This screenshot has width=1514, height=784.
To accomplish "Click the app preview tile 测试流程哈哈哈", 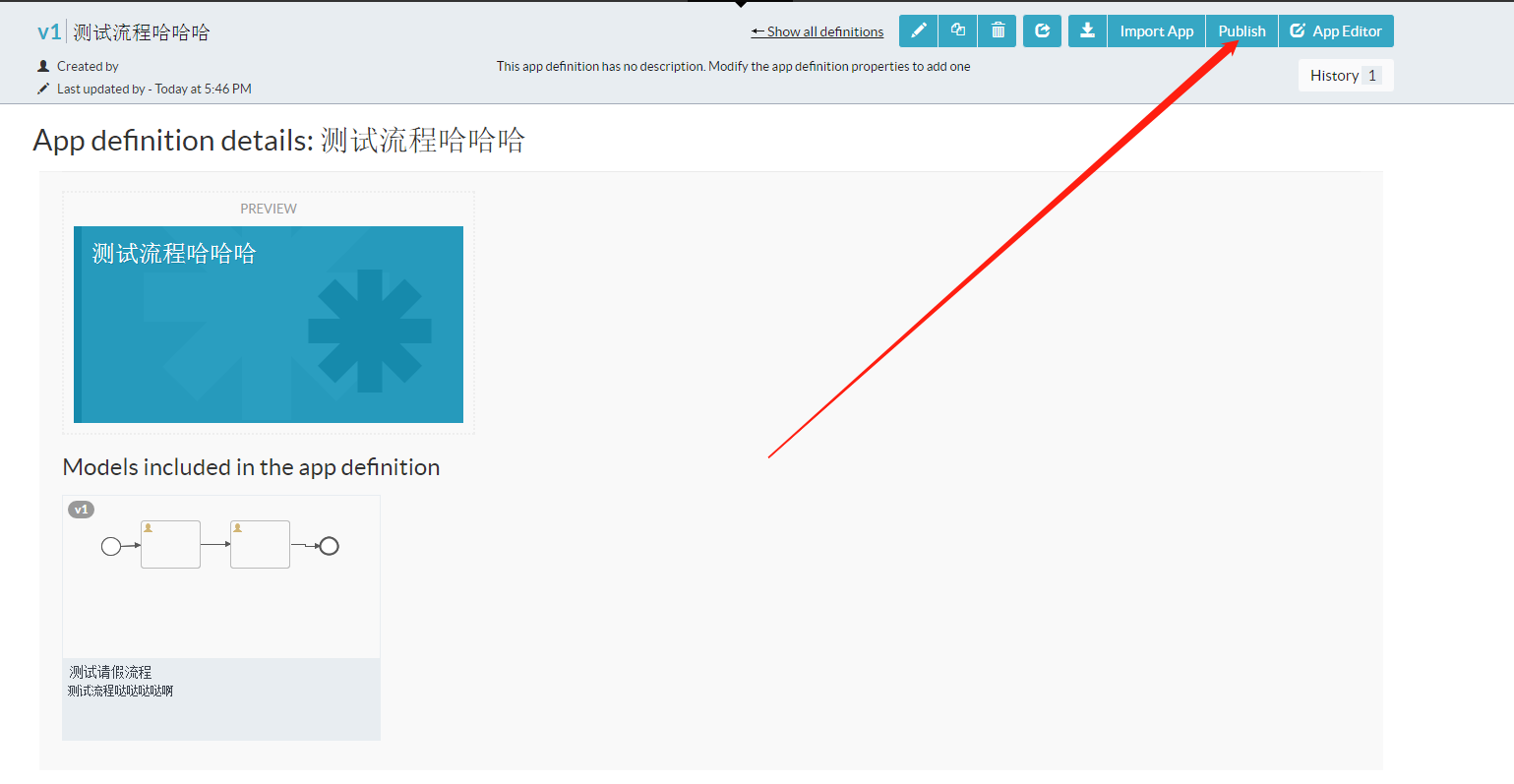I will tap(269, 325).
